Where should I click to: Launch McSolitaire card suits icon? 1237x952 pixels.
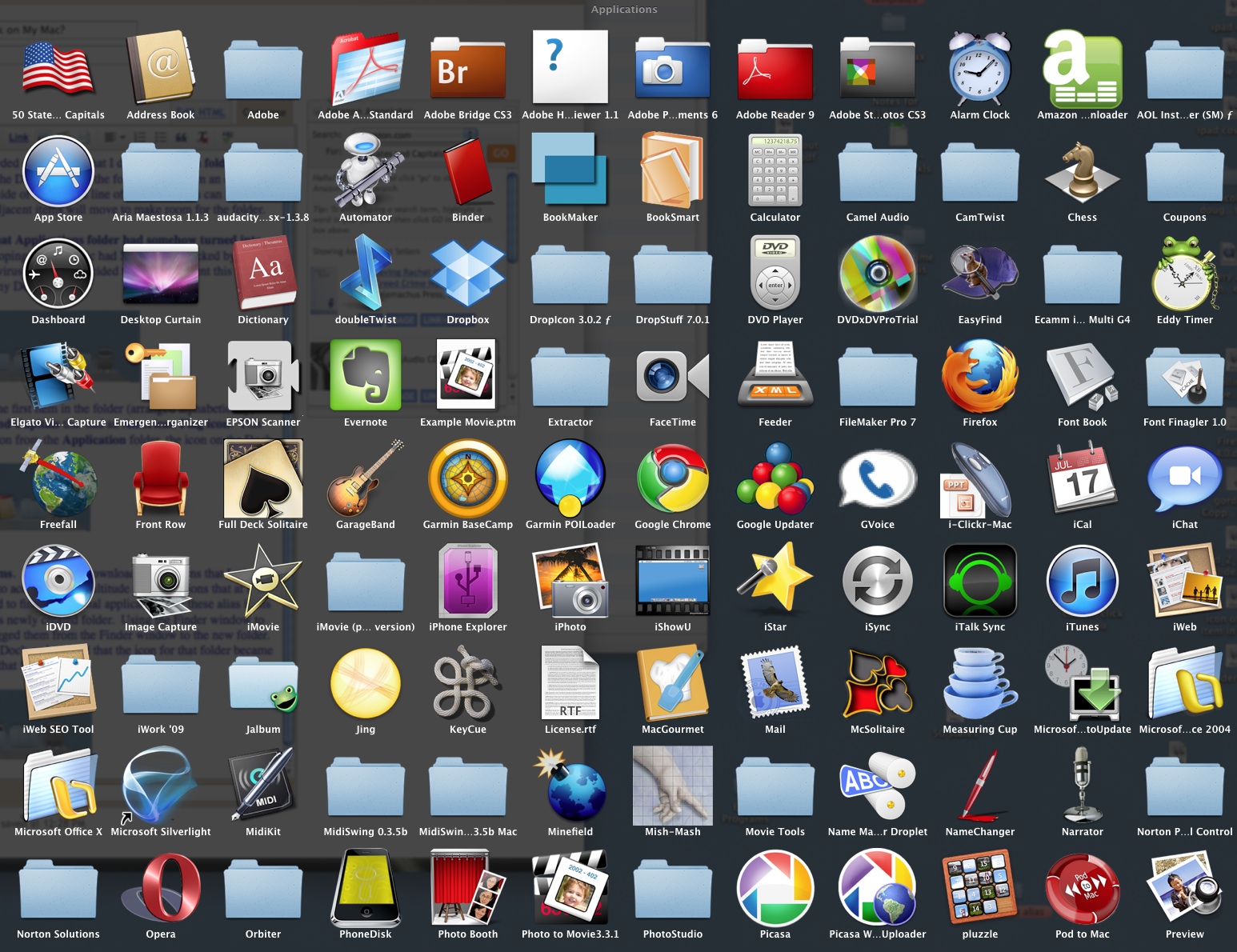pyautogui.click(x=878, y=682)
